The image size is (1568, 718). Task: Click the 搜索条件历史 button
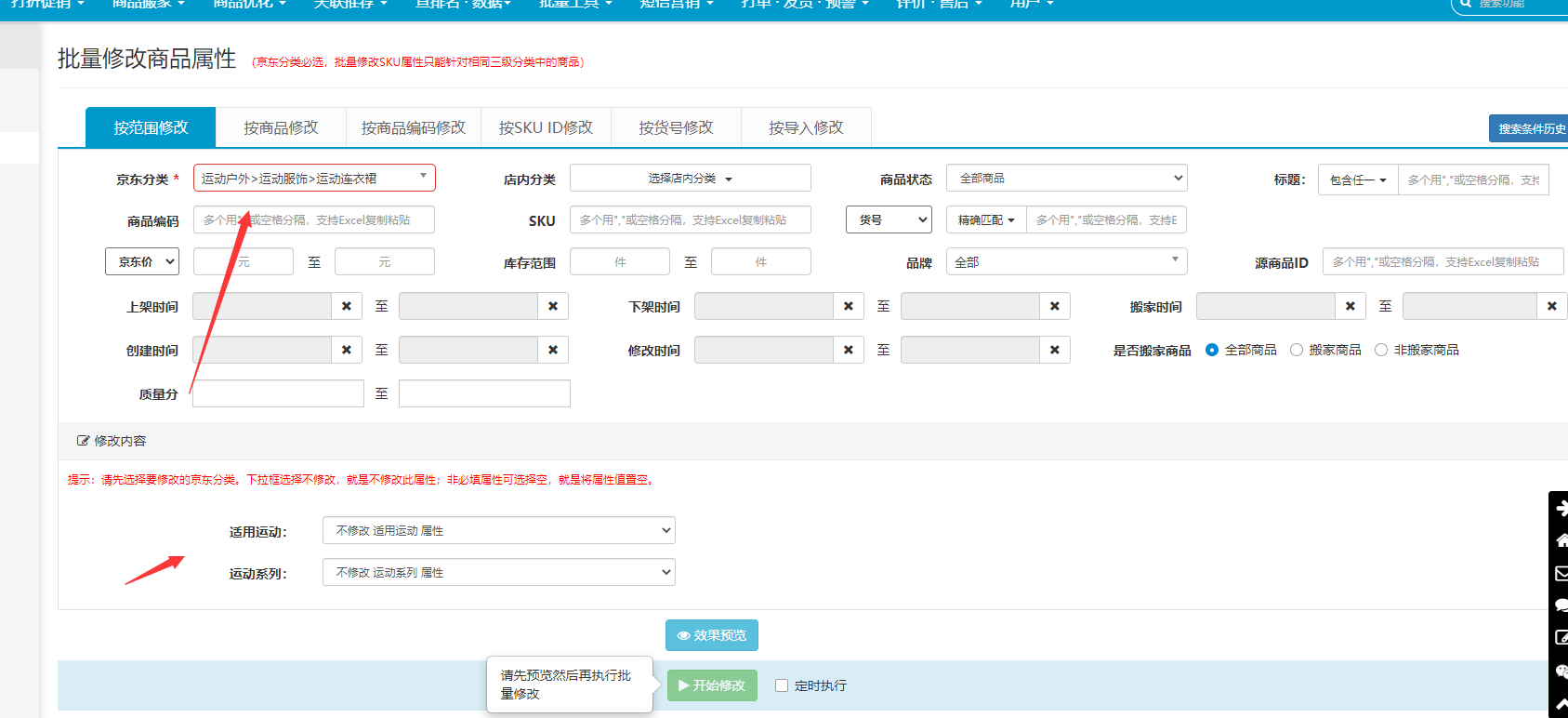[1529, 128]
